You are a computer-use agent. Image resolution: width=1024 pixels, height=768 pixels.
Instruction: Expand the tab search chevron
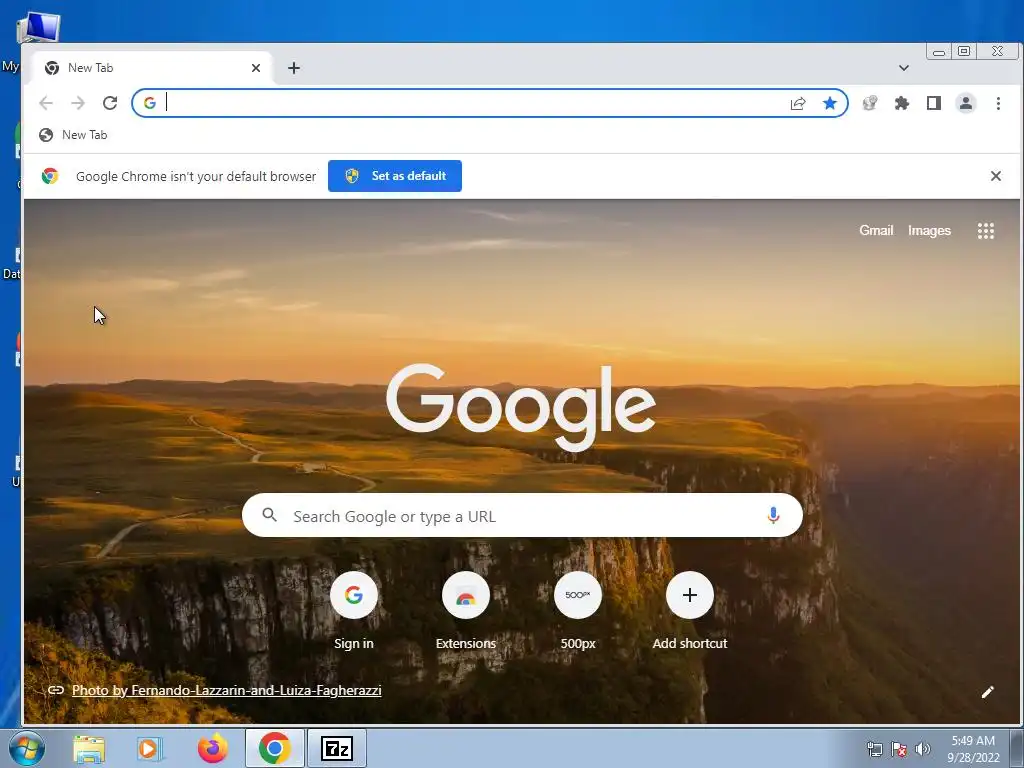click(x=904, y=68)
